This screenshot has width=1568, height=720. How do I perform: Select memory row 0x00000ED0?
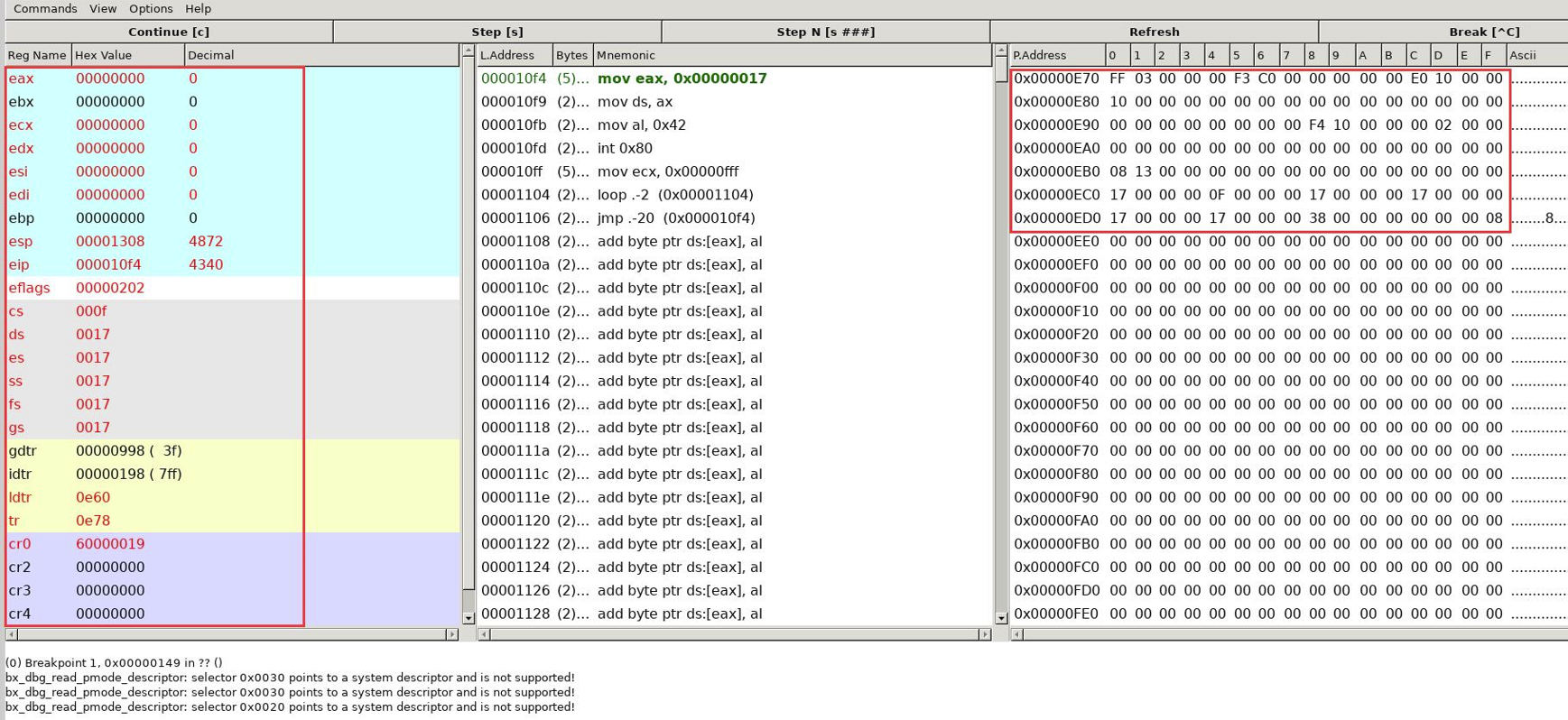pos(1289,218)
